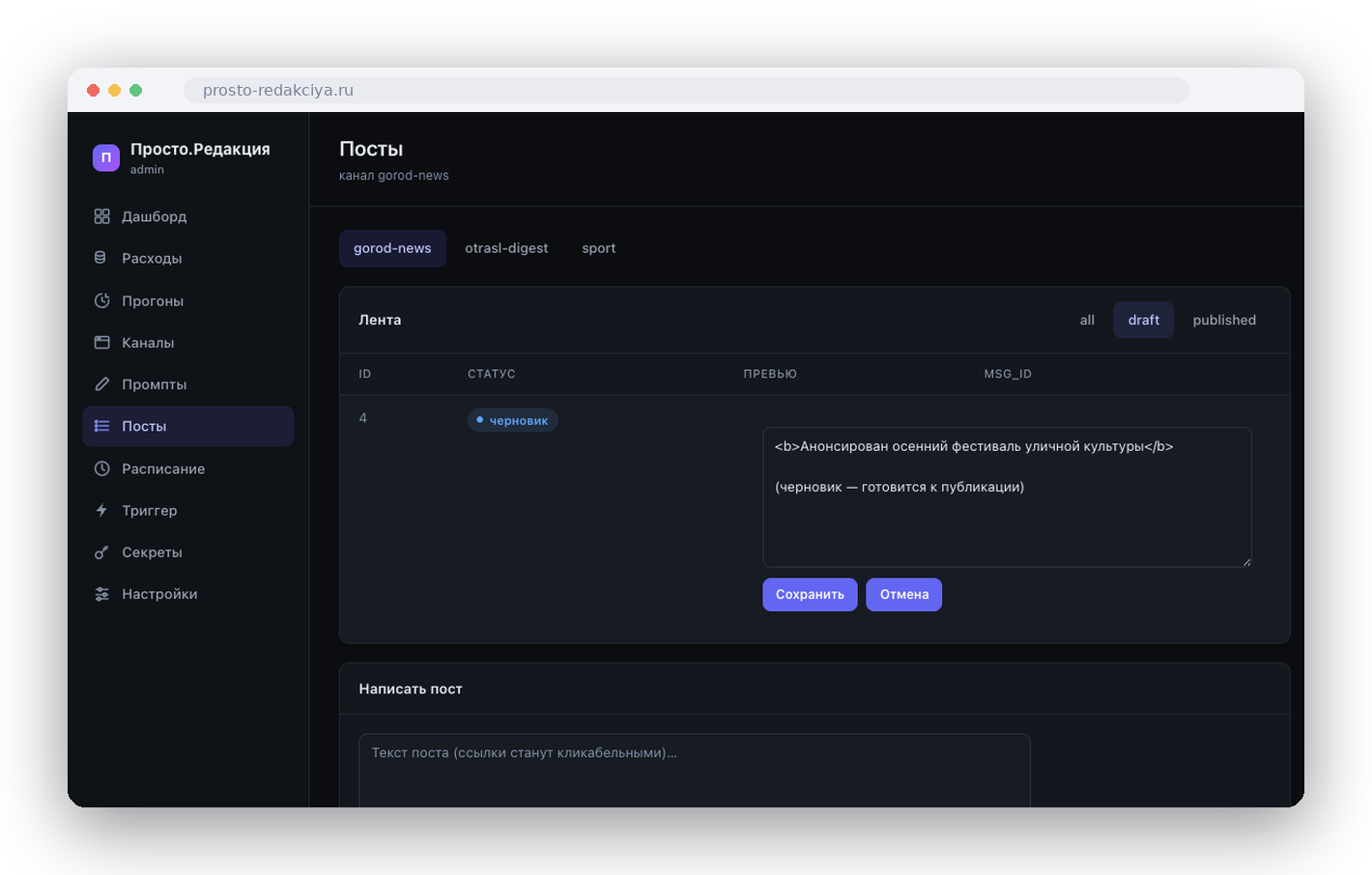Click the MSG_ID column header
This screenshot has height=875, width=1372.
point(1008,374)
